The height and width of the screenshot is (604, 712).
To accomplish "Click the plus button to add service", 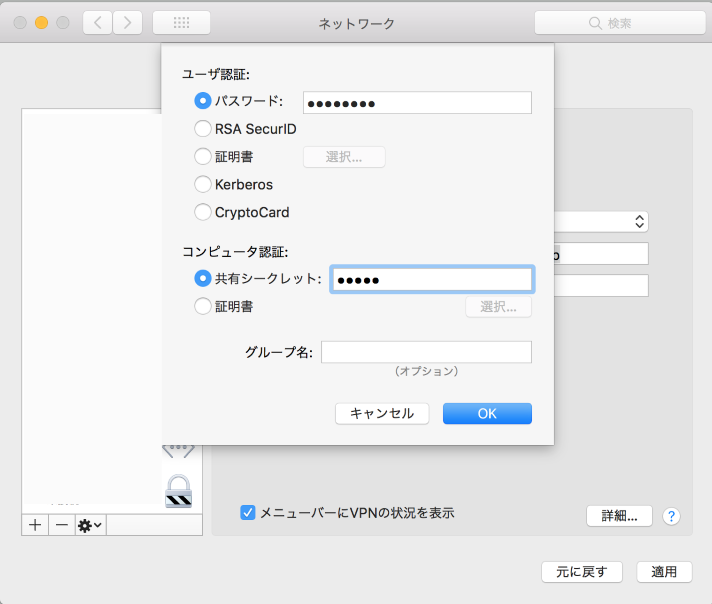I will [35, 524].
